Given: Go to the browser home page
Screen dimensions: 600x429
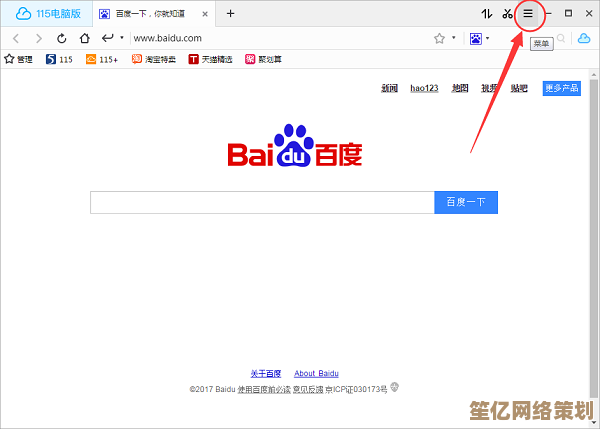Looking at the screenshot, I should (83, 38).
